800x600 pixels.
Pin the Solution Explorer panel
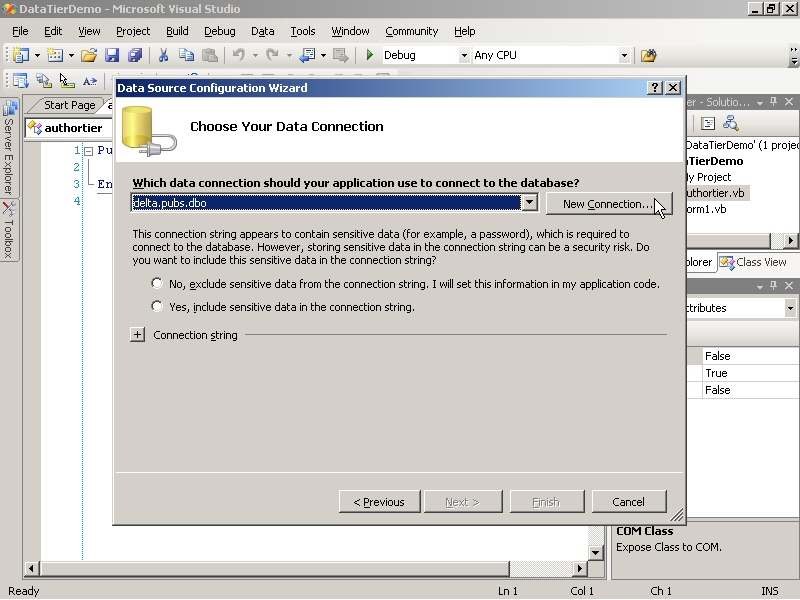[x=774, y=102]
